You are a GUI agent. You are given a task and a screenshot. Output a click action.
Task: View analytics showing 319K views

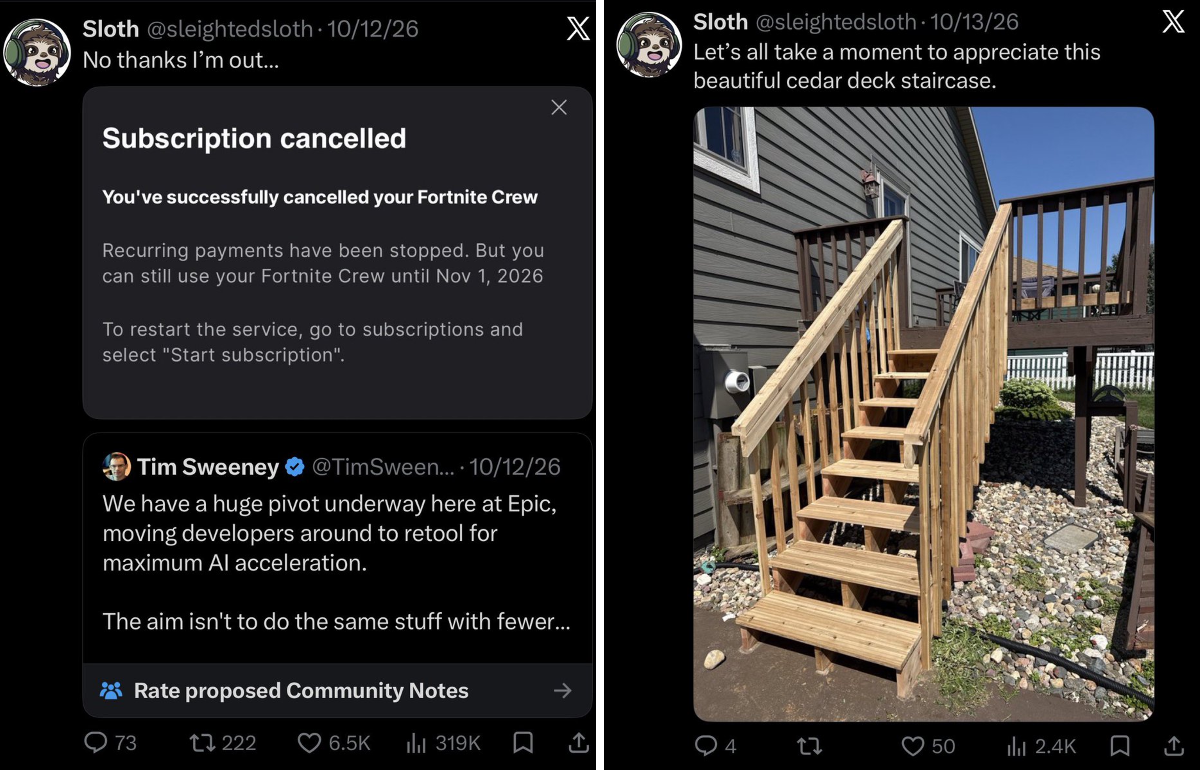tap(443, 743)
